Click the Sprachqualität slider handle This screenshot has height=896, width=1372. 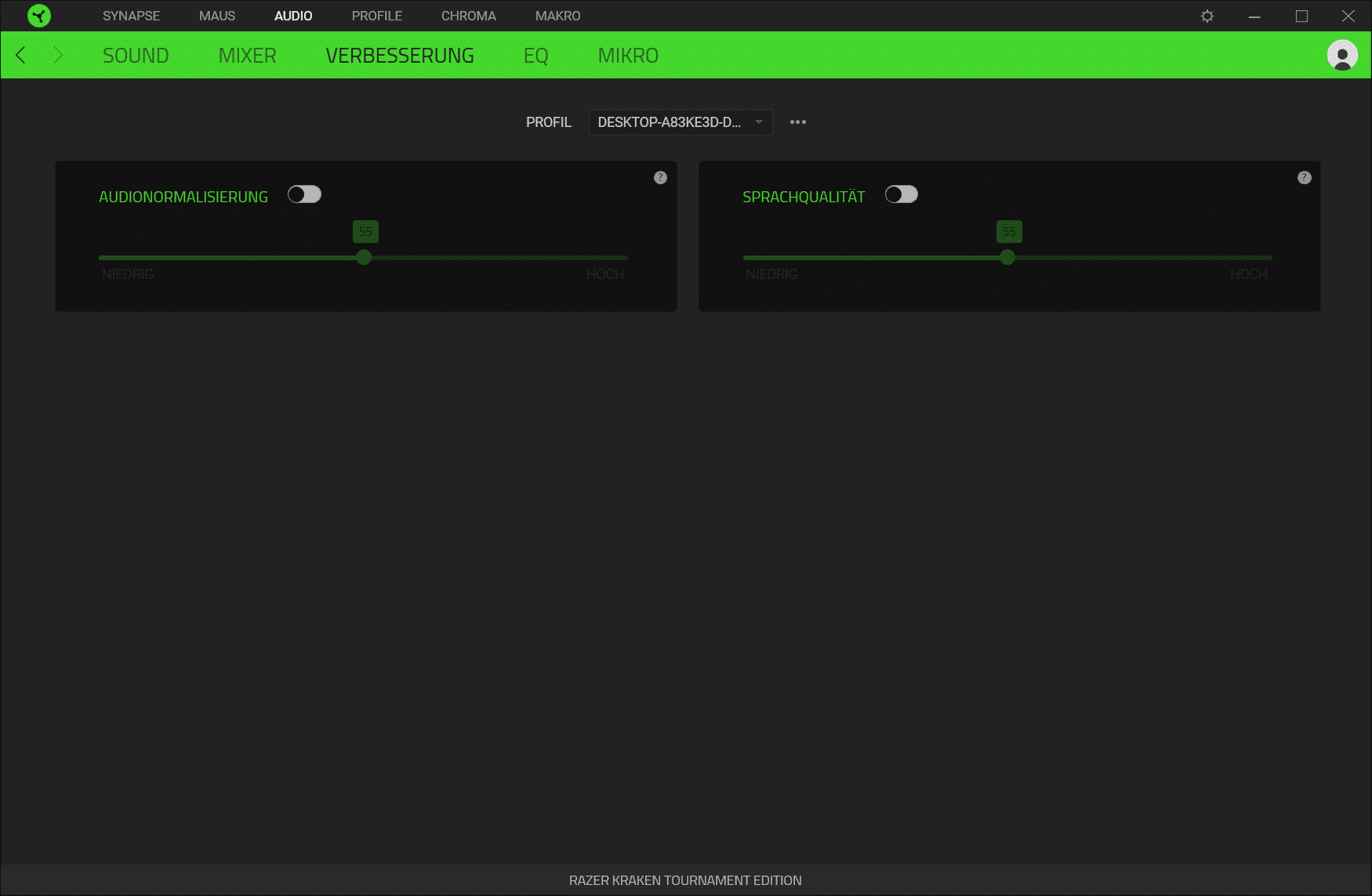(1007, 257)
